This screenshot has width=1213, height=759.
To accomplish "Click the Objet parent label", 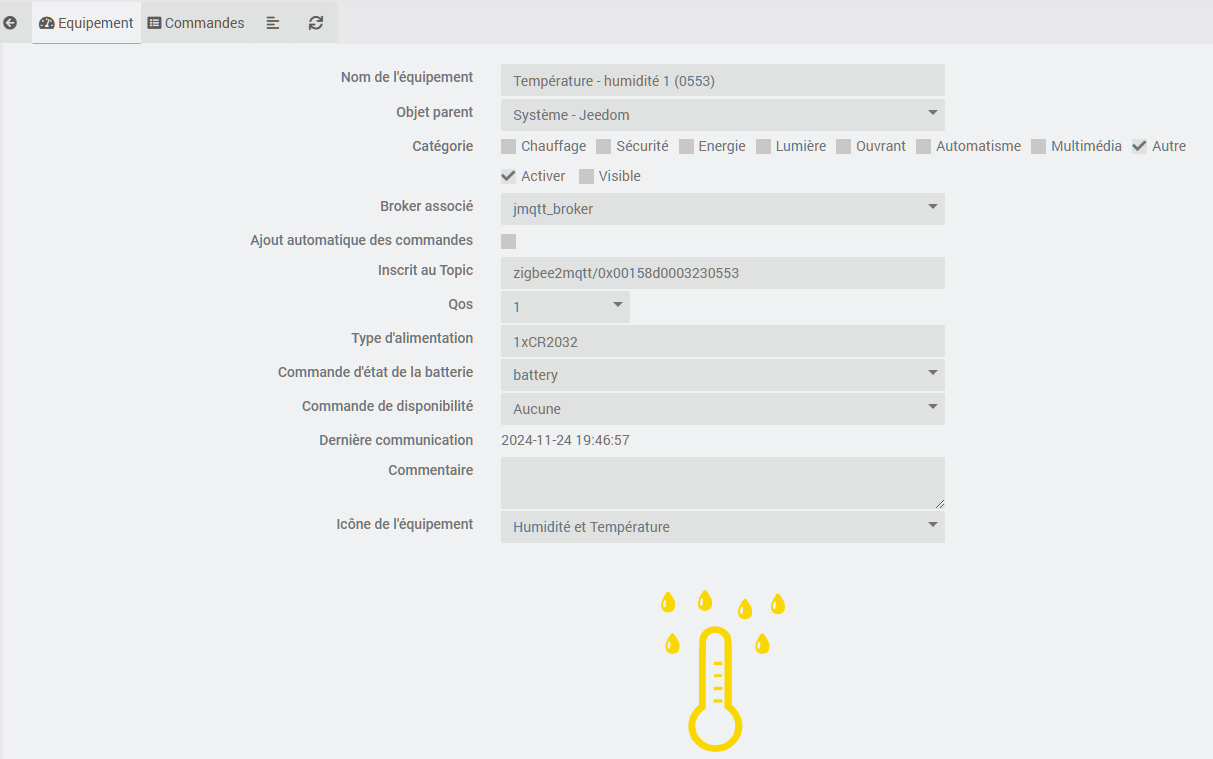I will click(435, 112).
